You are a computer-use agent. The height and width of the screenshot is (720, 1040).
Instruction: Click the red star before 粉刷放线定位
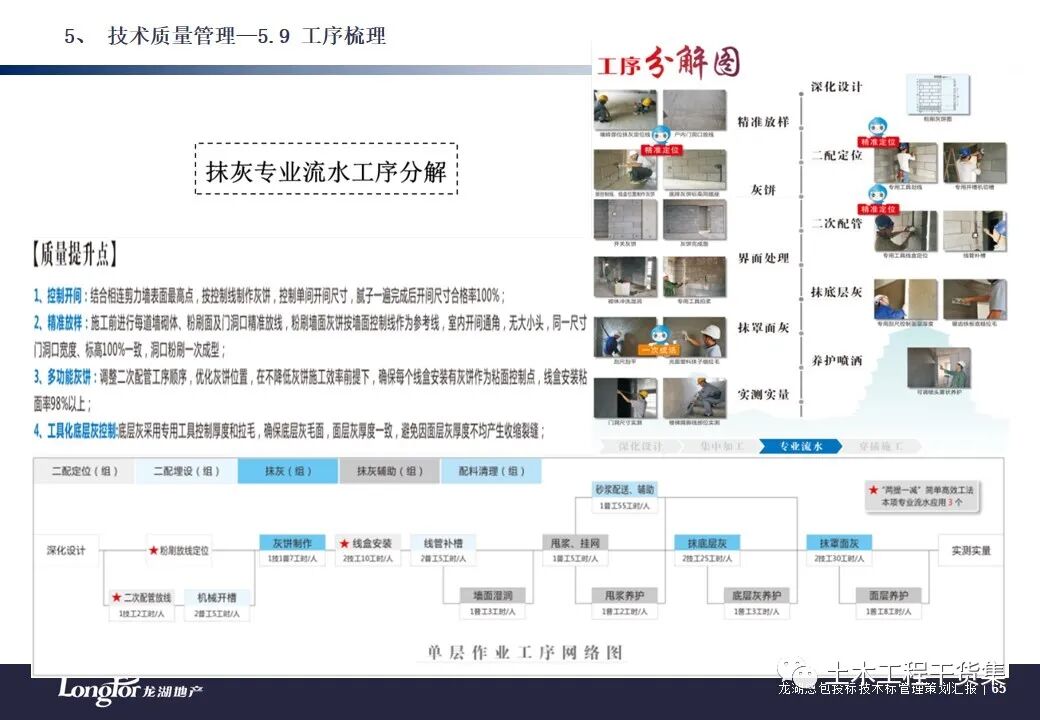tap(153, 548)
